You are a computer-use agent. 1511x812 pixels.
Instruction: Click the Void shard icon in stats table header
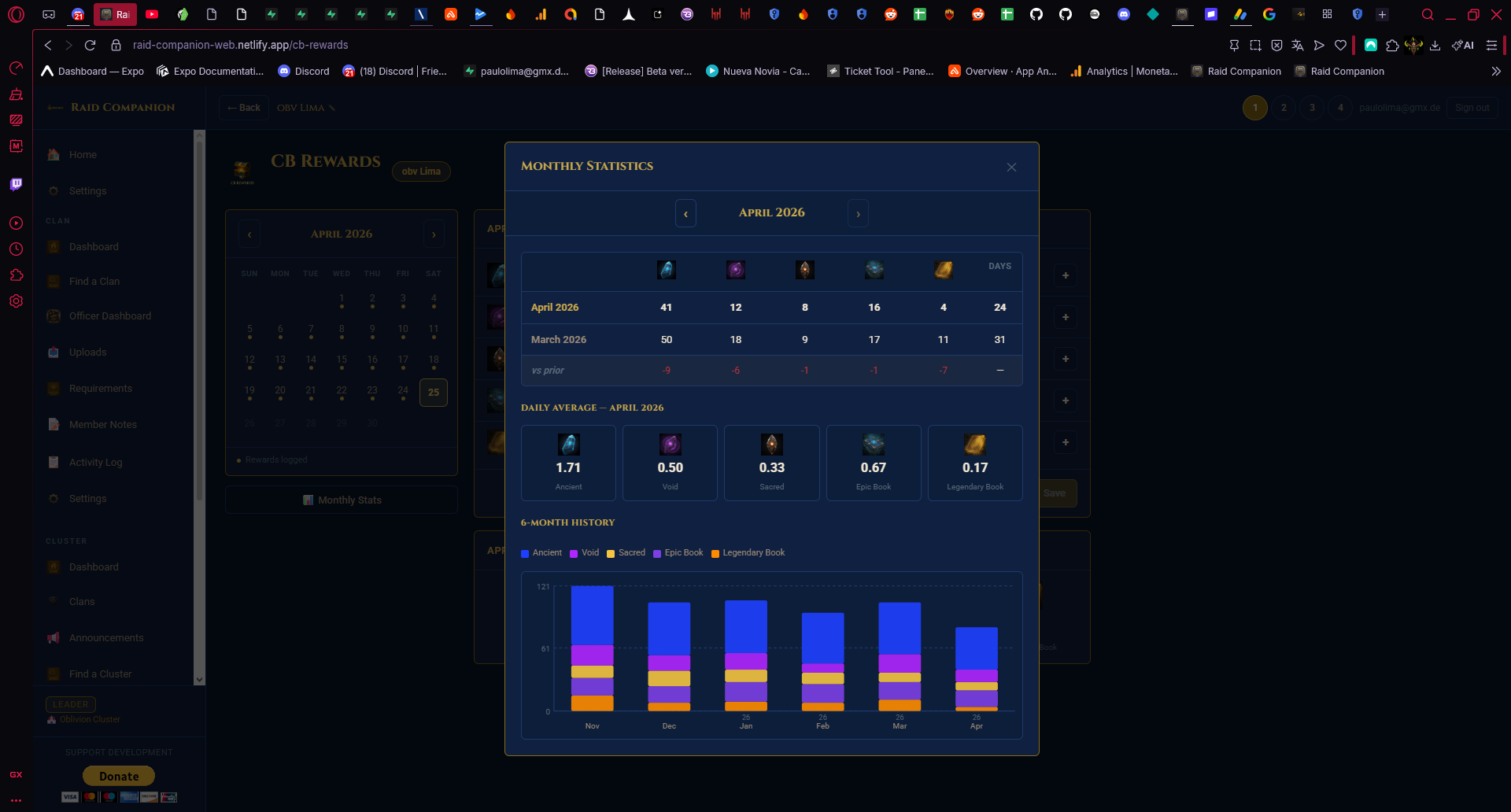[736, 270]
